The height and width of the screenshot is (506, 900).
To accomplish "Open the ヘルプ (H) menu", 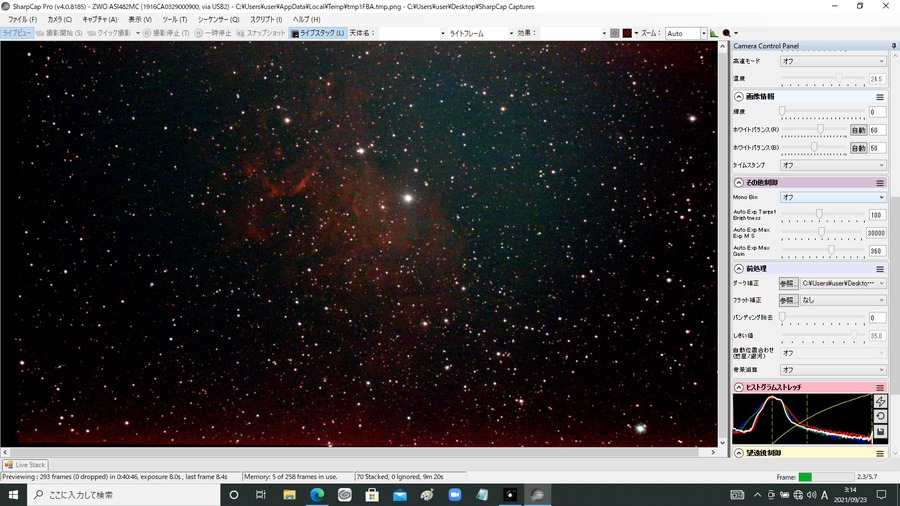I will [307, 20].
